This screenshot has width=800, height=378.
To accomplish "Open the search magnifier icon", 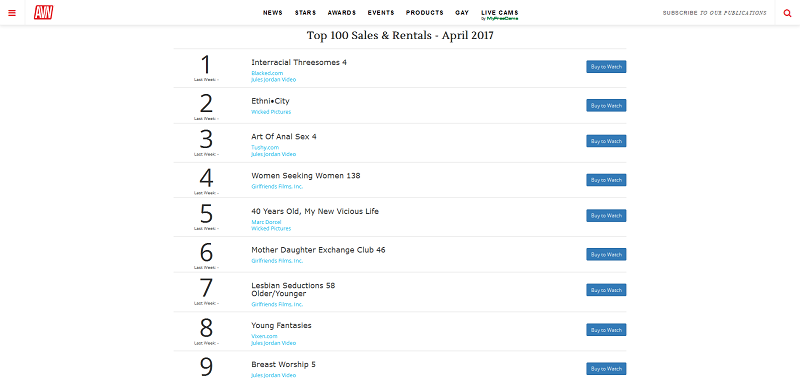I will 787,13.
